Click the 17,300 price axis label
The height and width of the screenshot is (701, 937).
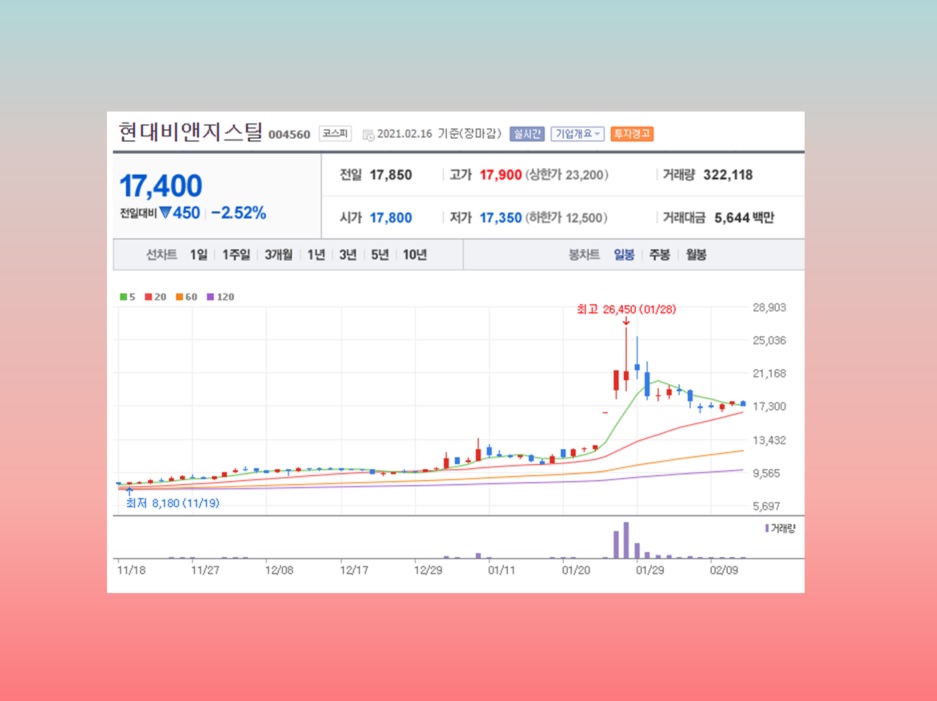pyautogui.click(x=769, y=406)
